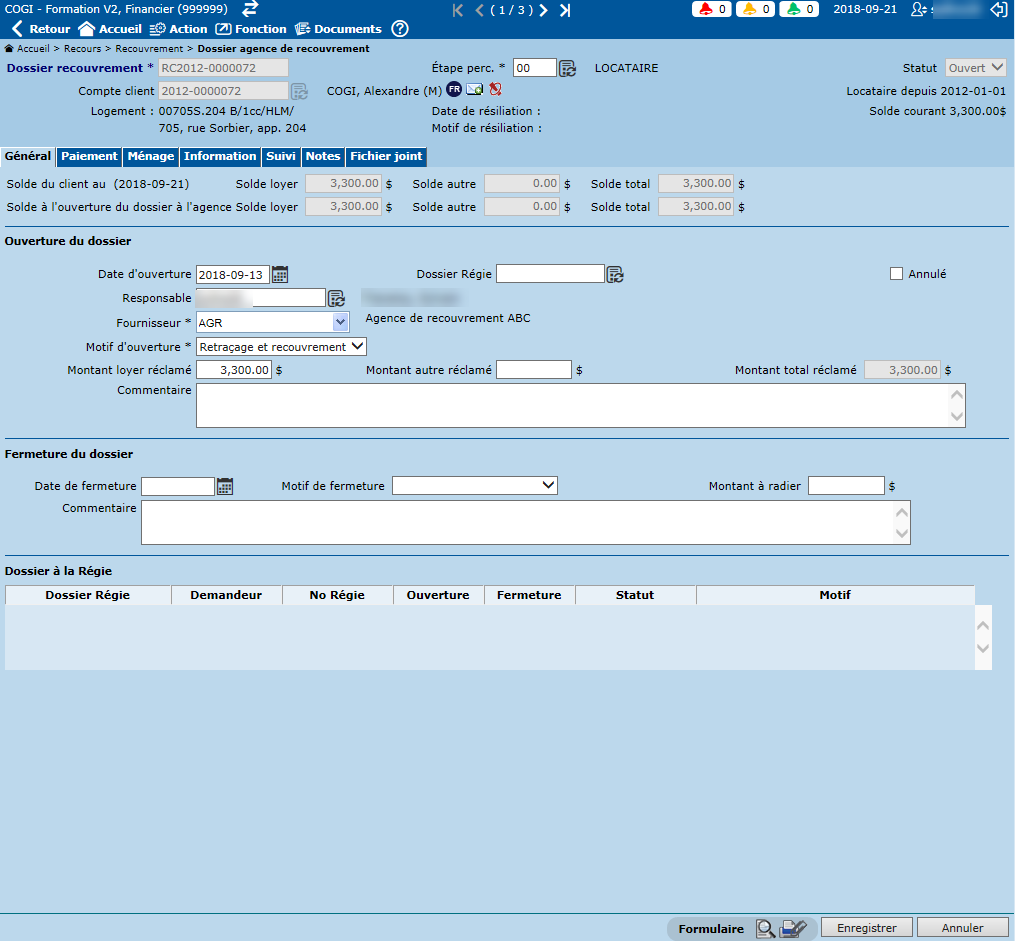Image resolution: width=1015 pixels, height=941 pixels.
Task: Expand the Fournisseur AGR dropdown
Action: pyautogui.click(x=340, y=322)
